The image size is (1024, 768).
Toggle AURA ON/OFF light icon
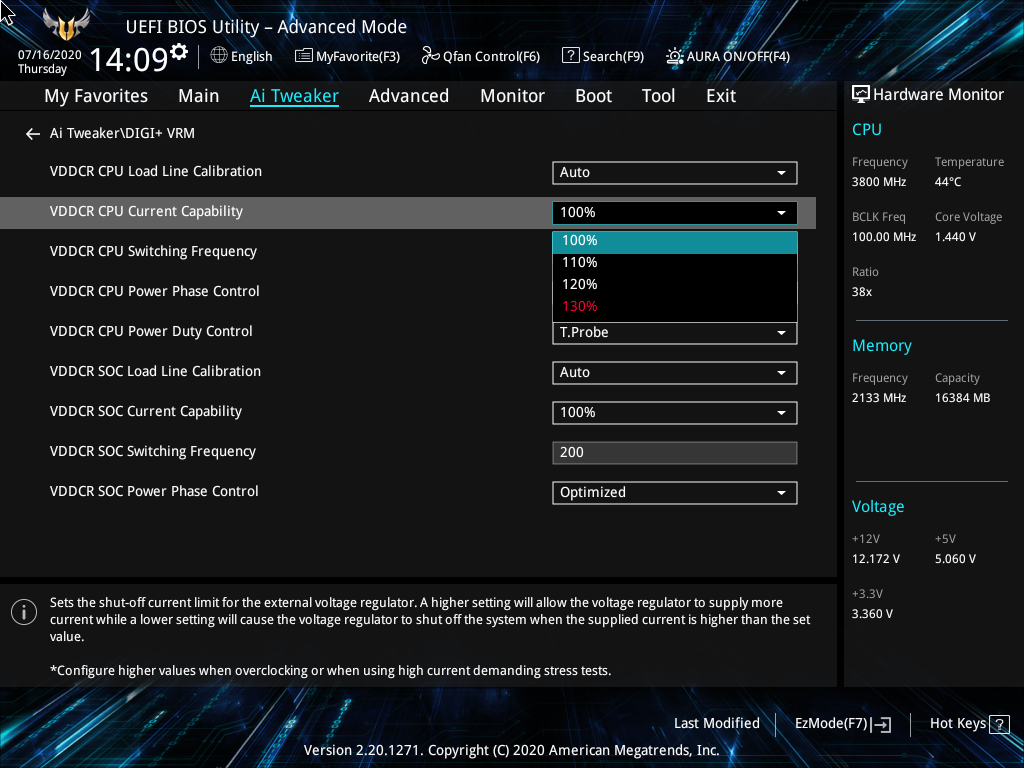click(675, 56)
